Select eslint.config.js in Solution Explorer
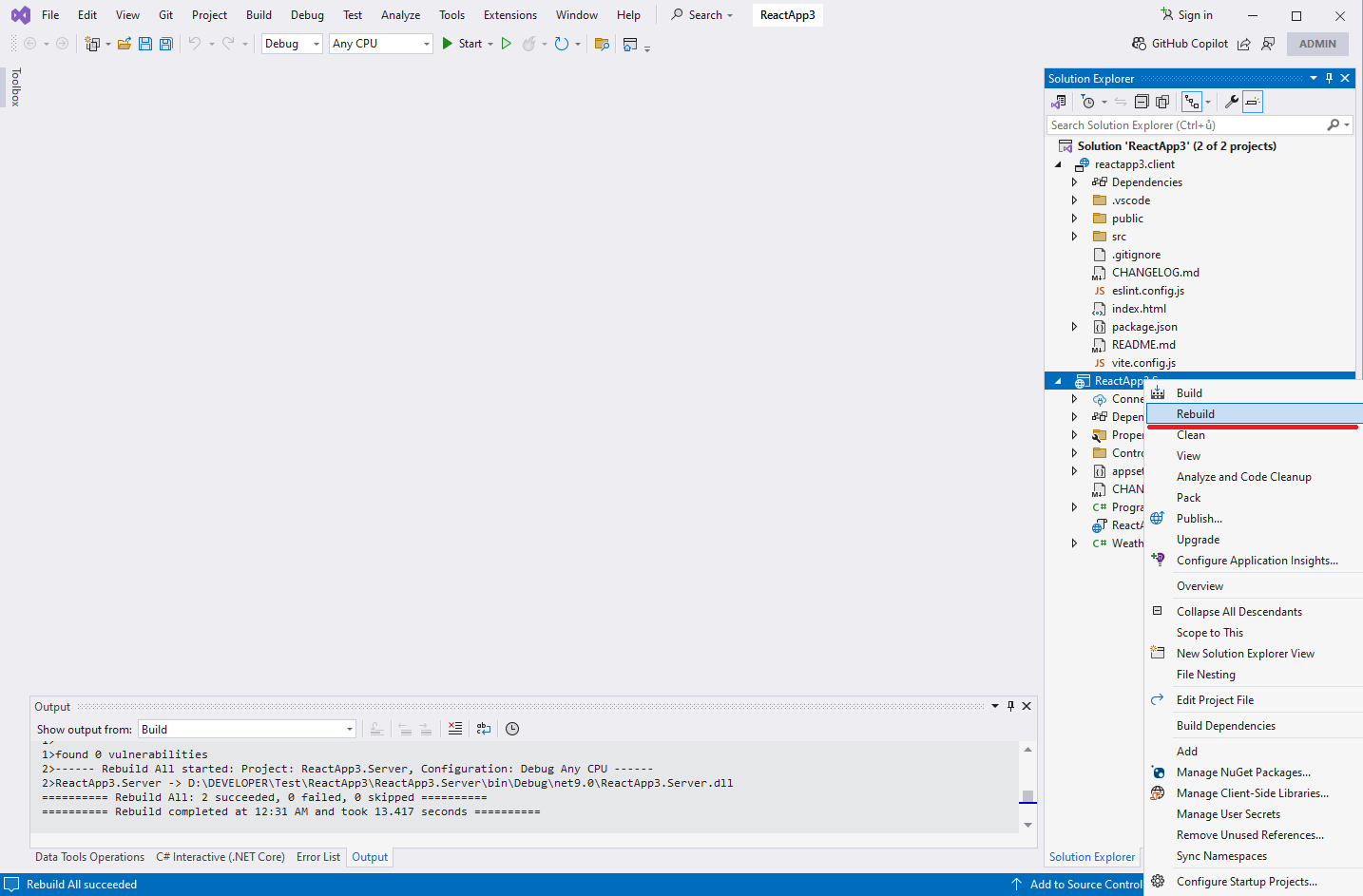Image resolution: width=1363 pixels, height=896 pixels. click(x=1147, y=291)
